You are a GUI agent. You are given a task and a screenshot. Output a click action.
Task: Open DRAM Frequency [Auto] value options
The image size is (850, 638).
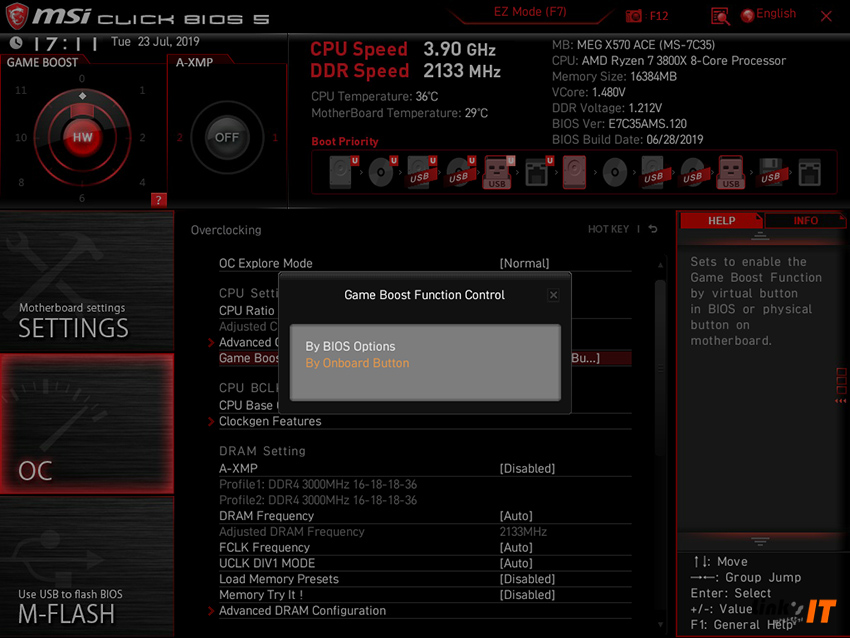(516, 515)
